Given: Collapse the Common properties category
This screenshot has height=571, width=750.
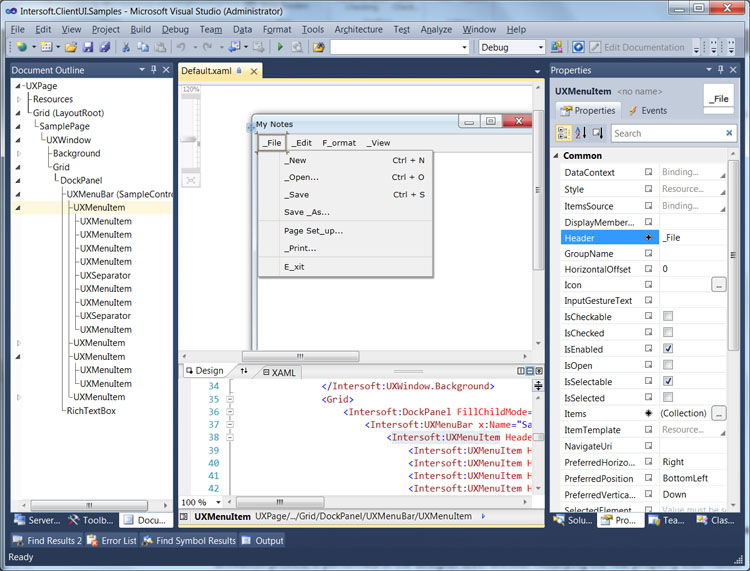Looking at the screenshot, I should tap(556, 155).
